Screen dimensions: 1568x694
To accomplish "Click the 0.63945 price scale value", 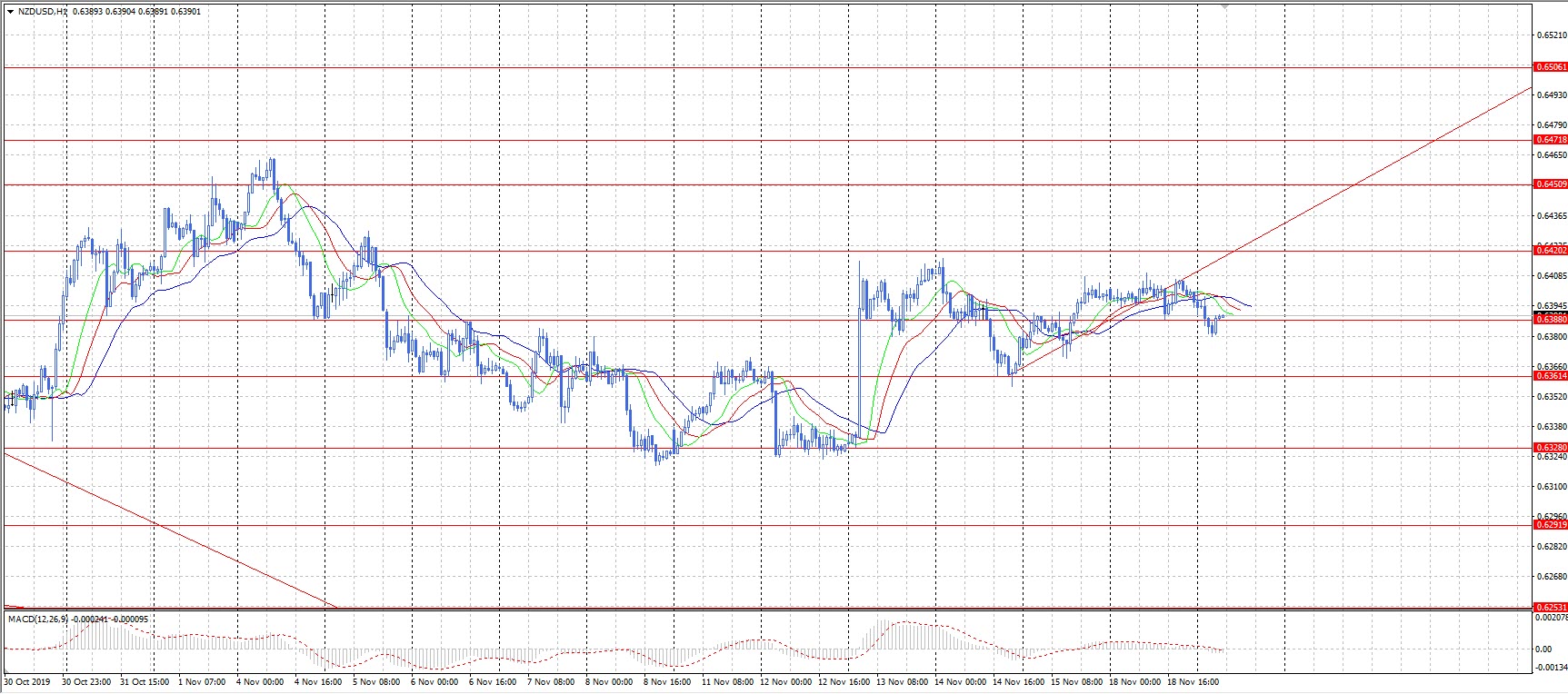I will click(x=1552, y=305).
